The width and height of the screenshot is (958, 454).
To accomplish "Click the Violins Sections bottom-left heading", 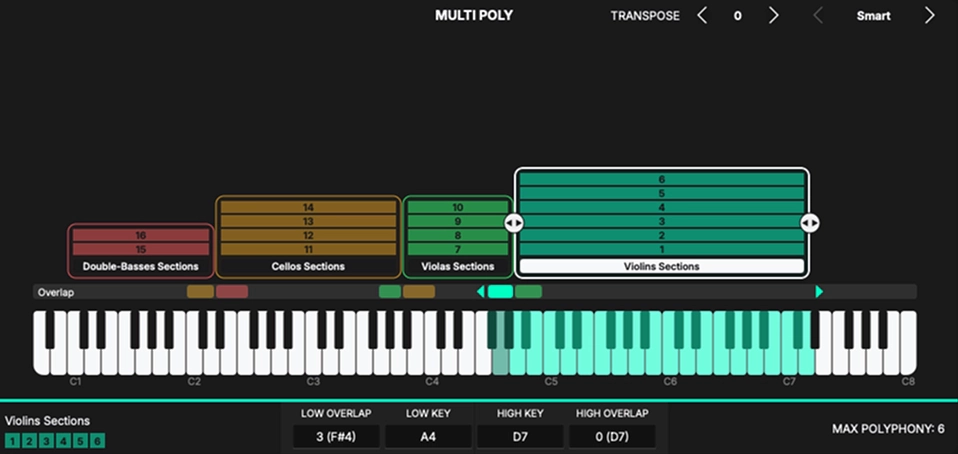I will pyautogui.click(x=47, y=420).
